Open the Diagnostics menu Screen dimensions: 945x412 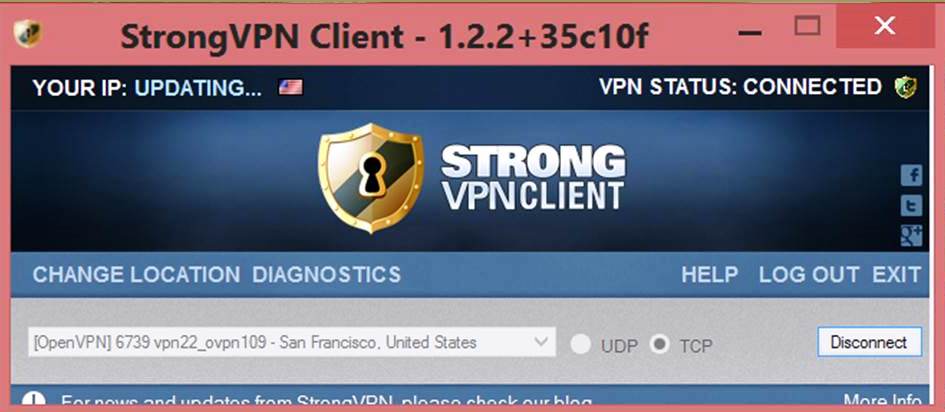[326, 275]
